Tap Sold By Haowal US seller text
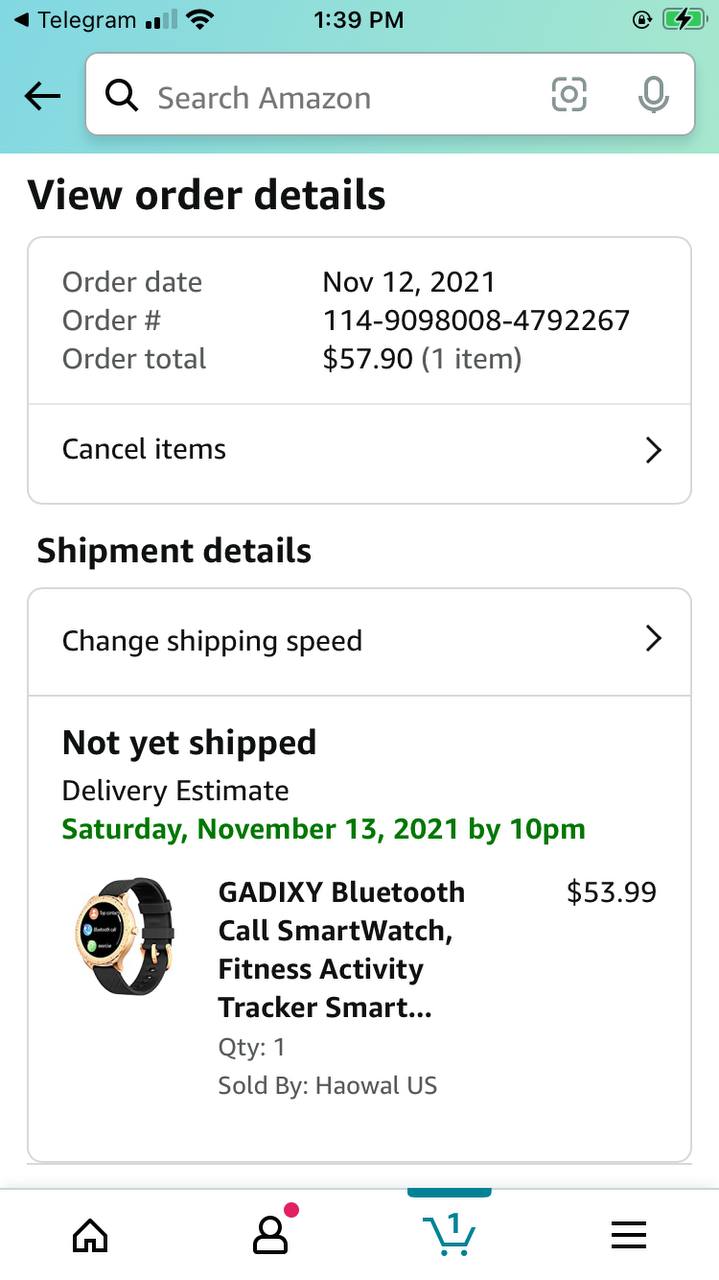The image size is (719, 1280). (327, 1085)
